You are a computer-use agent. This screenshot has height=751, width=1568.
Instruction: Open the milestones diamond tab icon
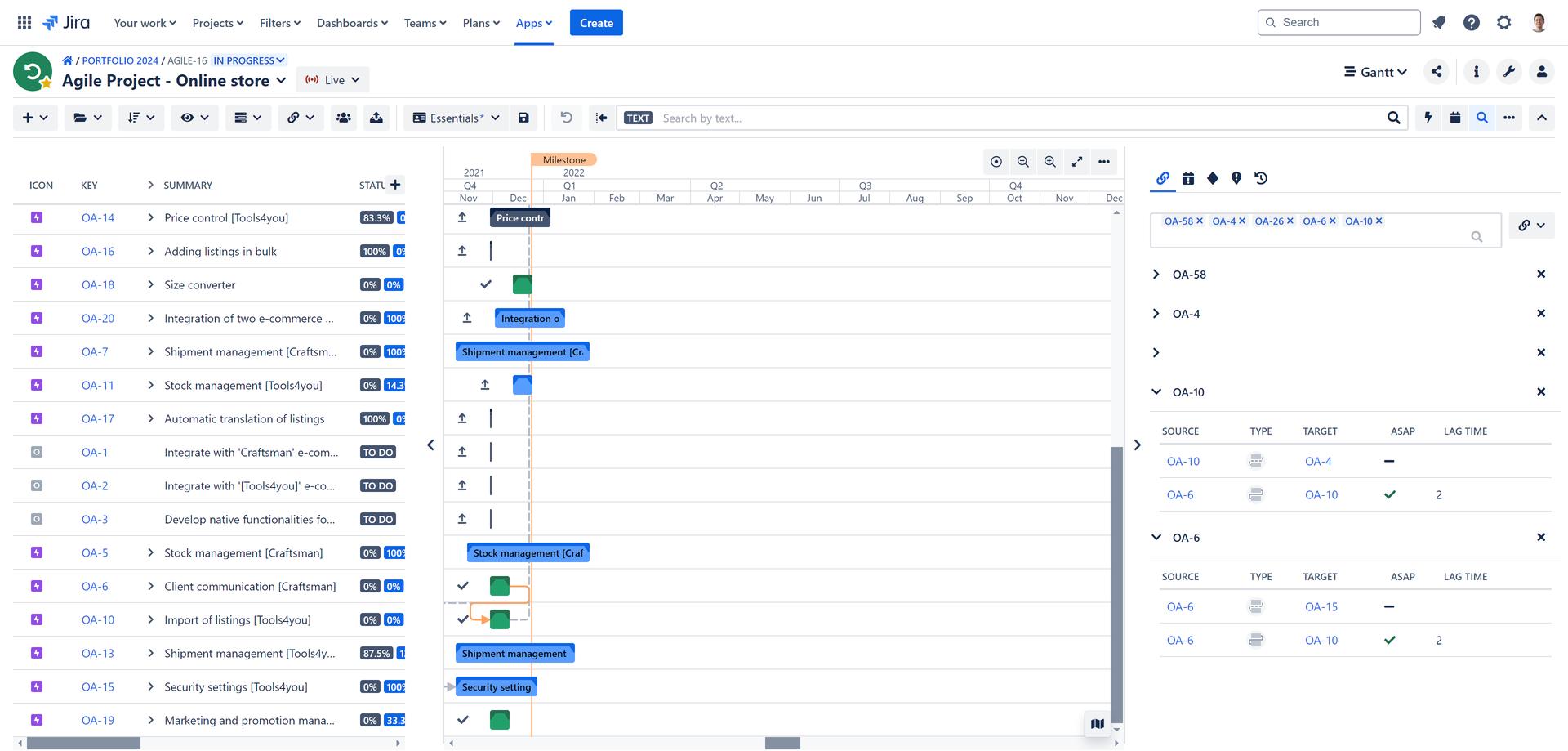point(1213,178)
